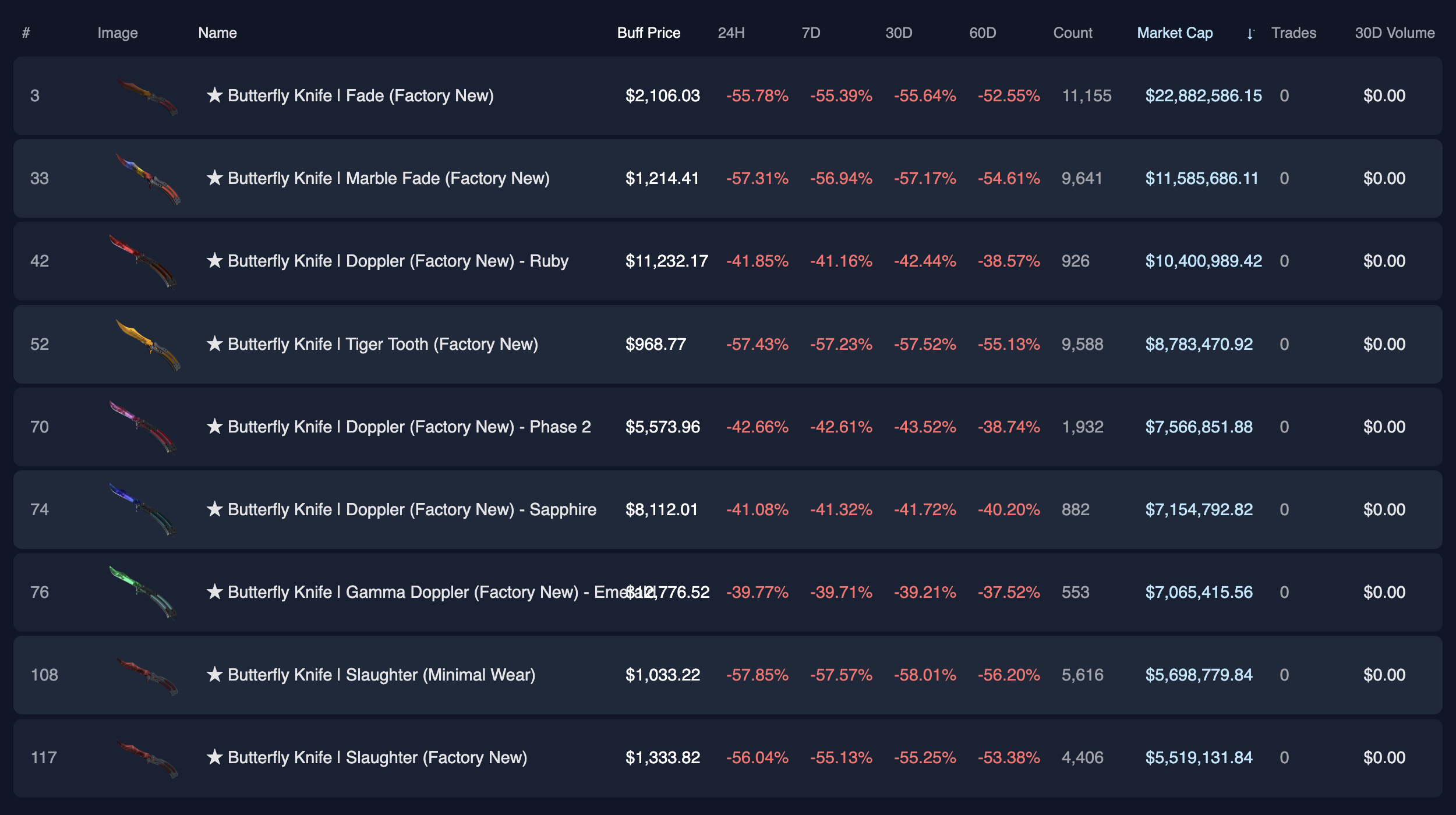
Task: Click the Slaughter Minimal Wear knife image
Action: (x=147, y=676)
